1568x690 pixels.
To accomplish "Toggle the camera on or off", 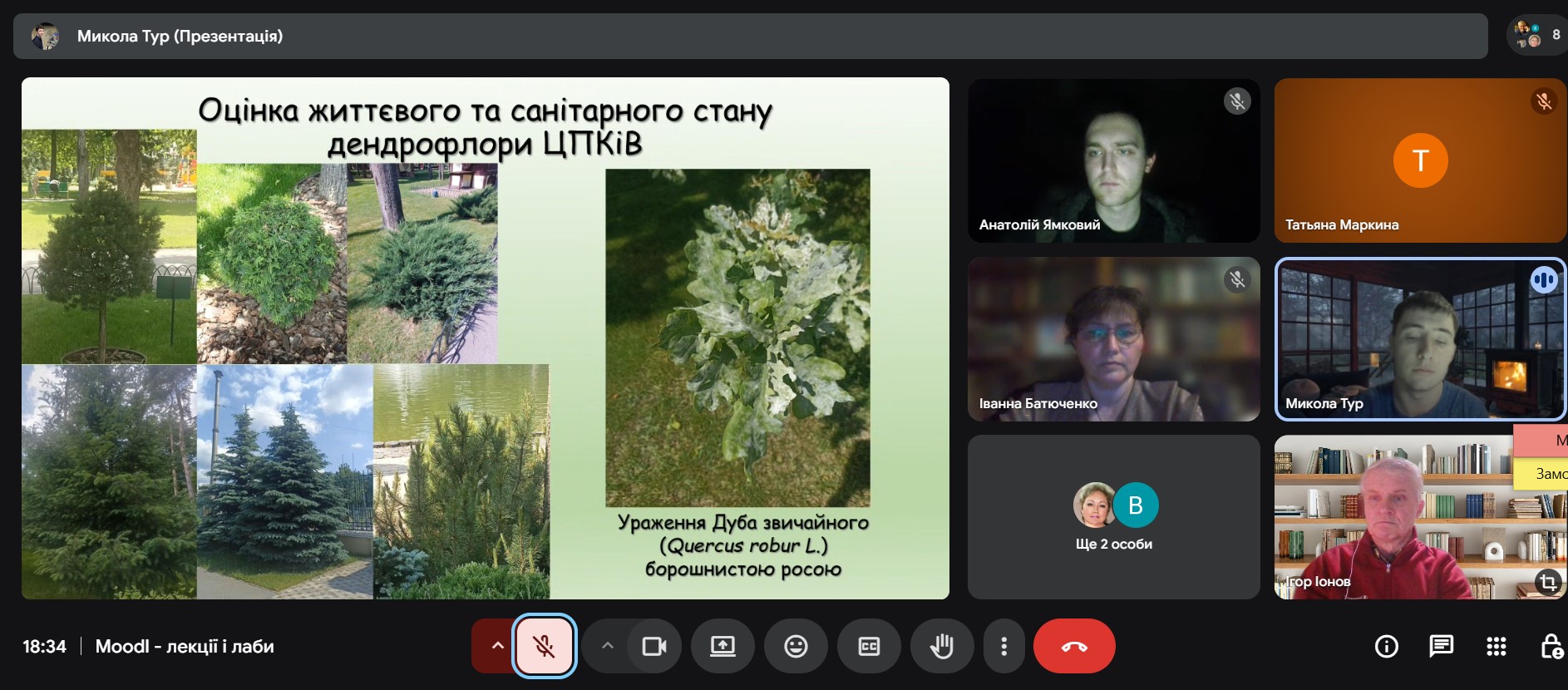I will click(x=654, y=646).
